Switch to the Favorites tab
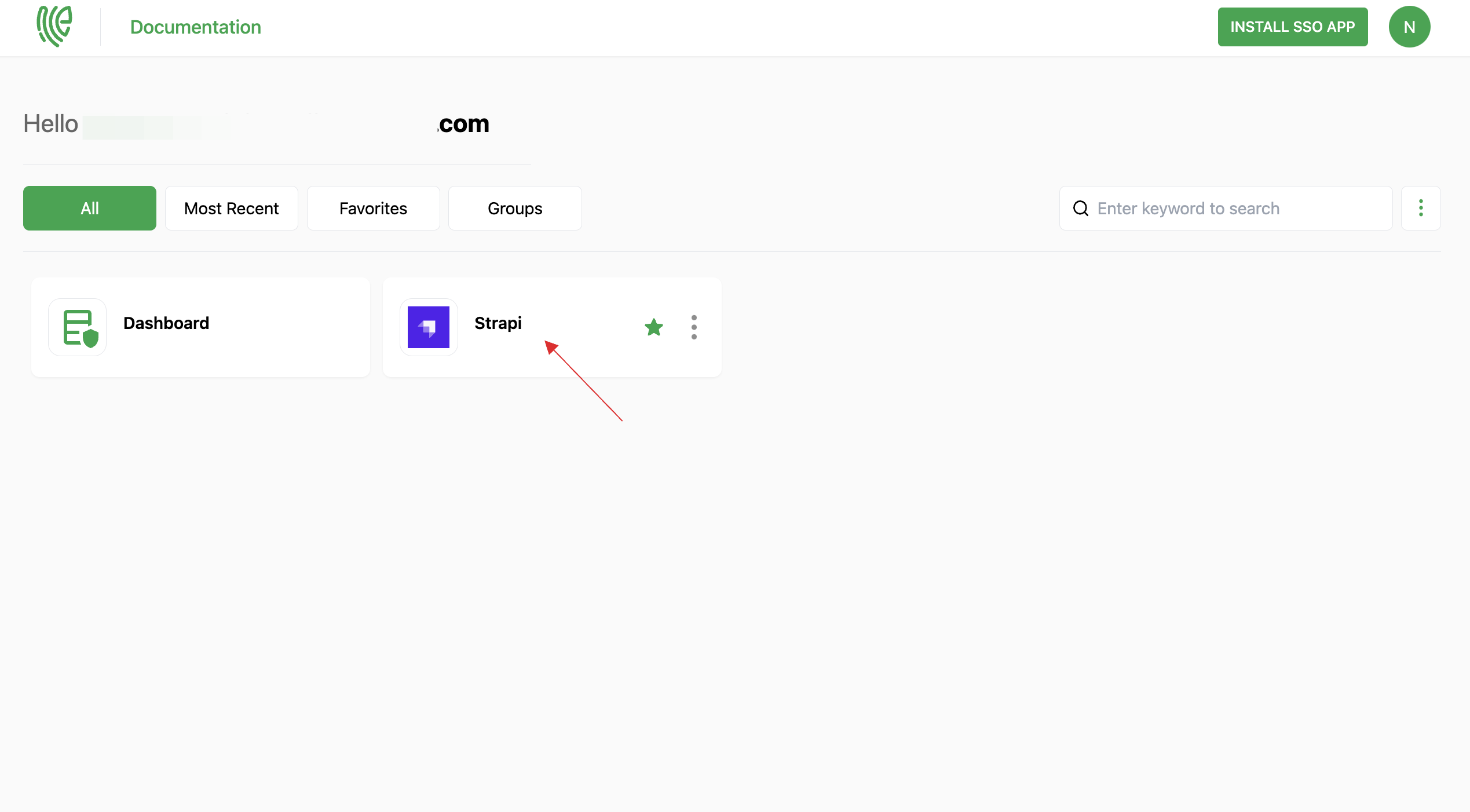 click(x=373, y=208)
